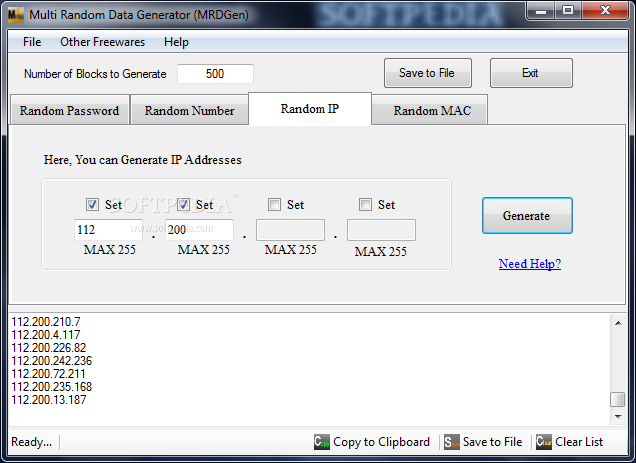The image size is (636, 463).
Task: Click the second octet field containing 200
Action: click(x=199, y=230)
